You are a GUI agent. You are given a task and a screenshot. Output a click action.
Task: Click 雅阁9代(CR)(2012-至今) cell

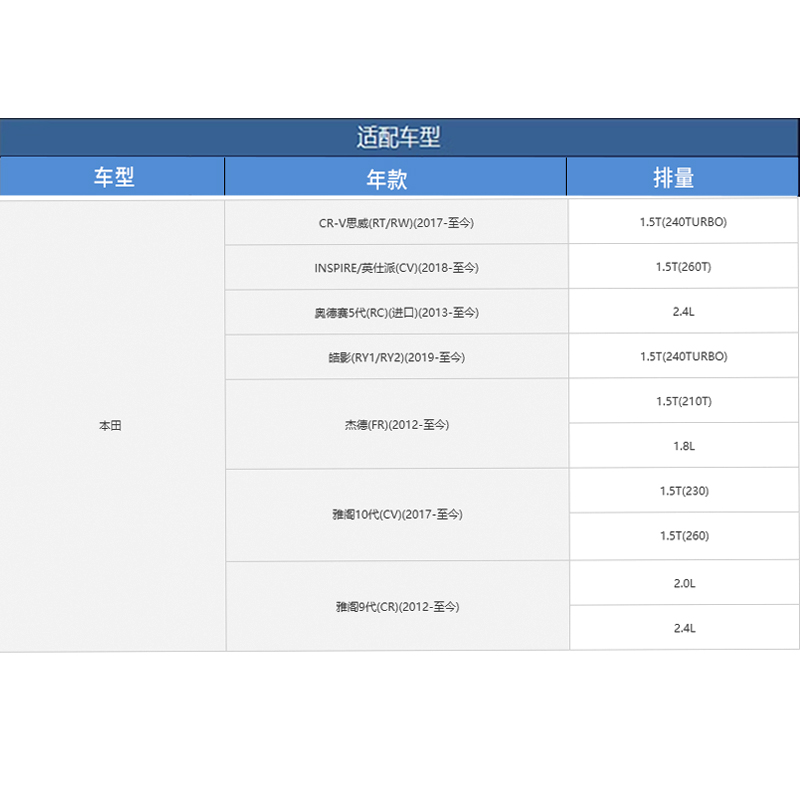(x=396, y=606)
